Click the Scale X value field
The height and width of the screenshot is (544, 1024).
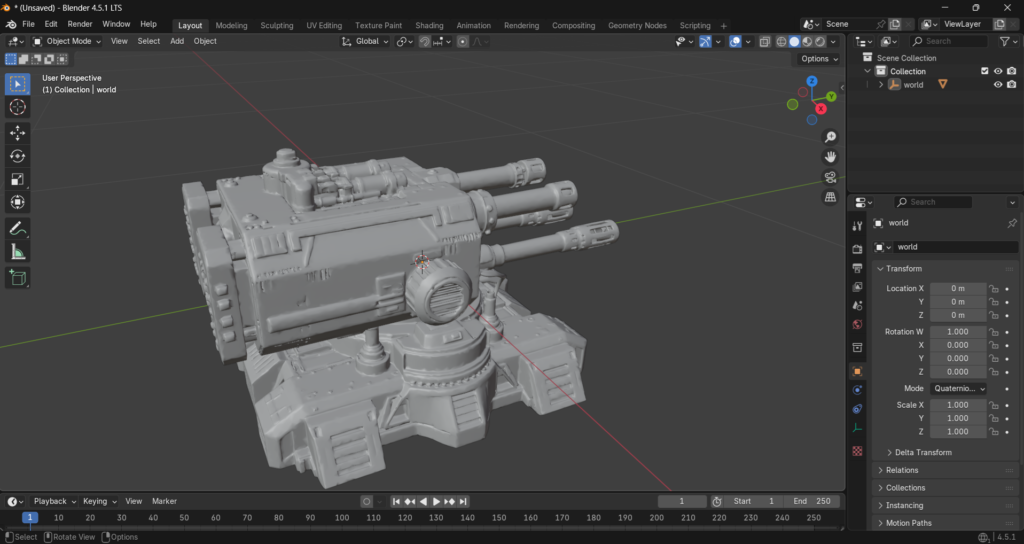click(x=957, y=405)
